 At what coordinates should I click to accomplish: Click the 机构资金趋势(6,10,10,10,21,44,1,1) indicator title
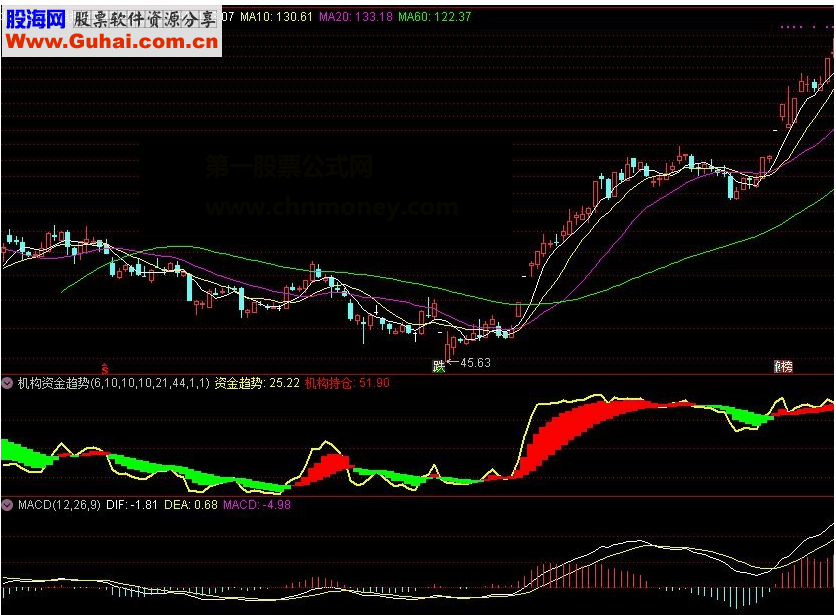pos(114,383)
